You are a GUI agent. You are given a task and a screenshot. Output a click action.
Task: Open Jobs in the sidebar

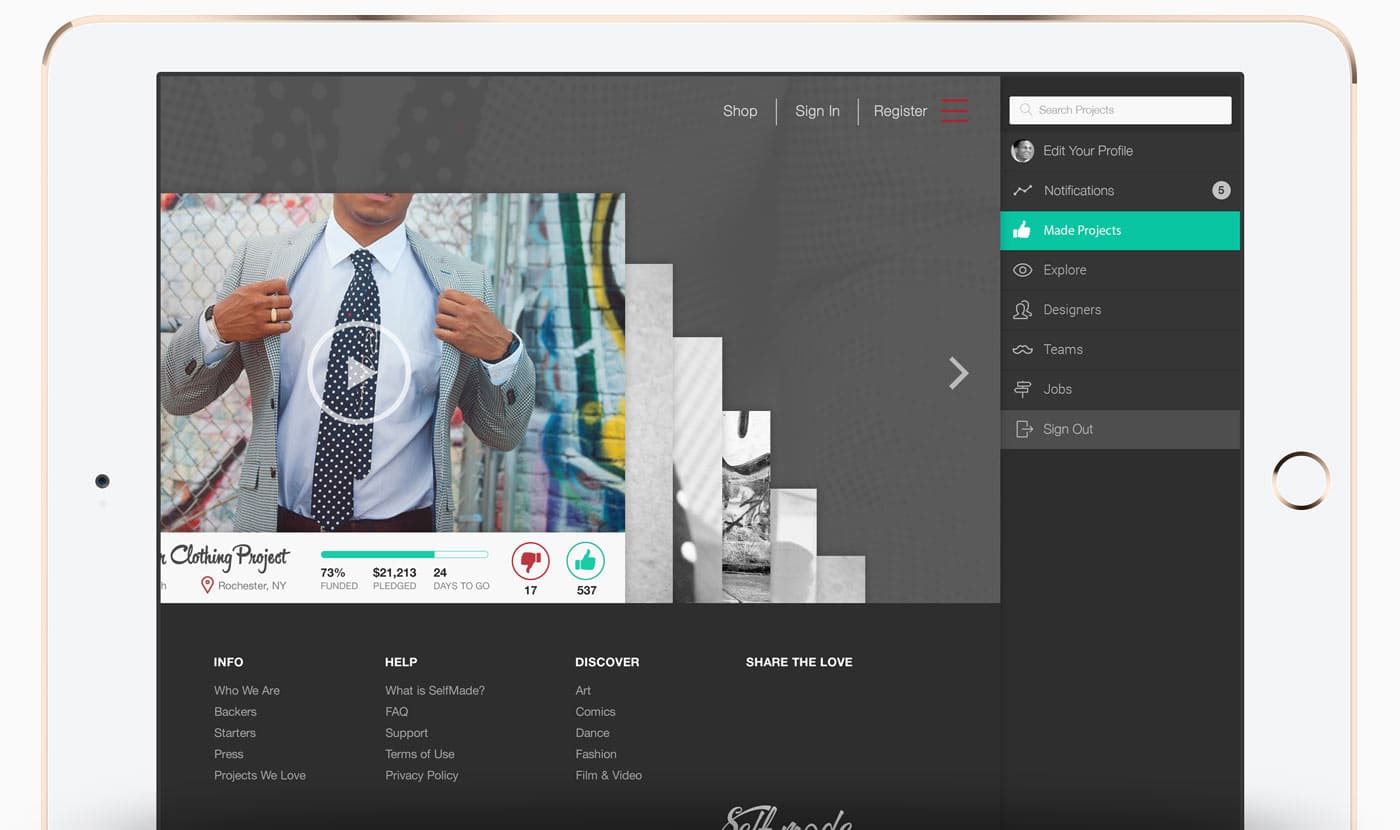coord(1120,389)
